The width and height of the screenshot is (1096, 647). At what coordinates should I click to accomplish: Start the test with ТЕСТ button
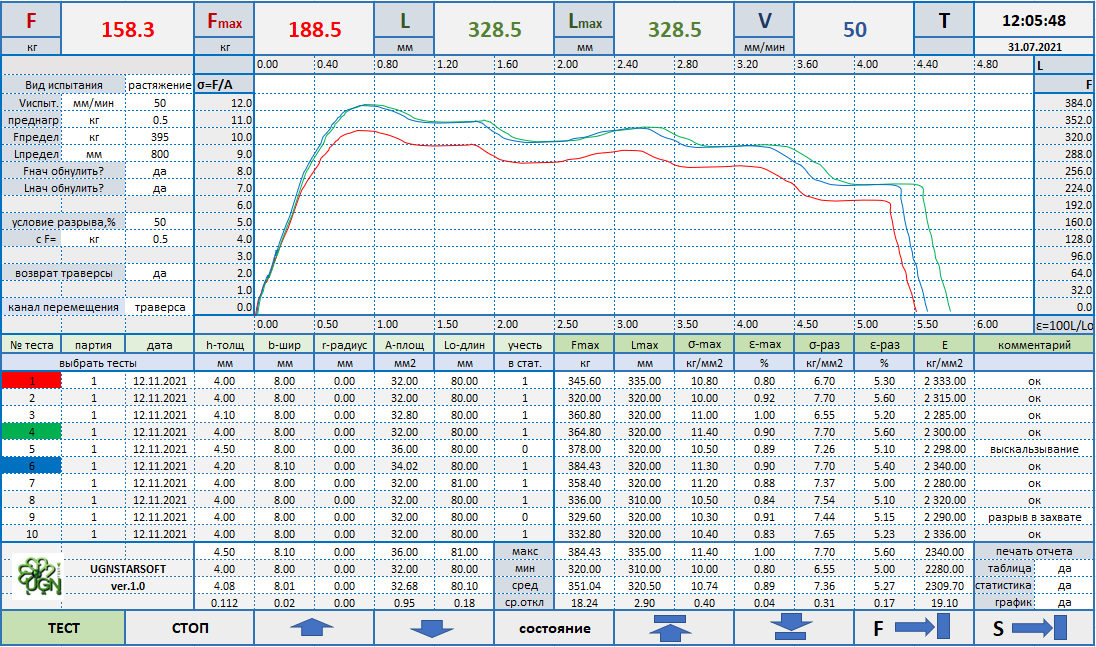tap(63, 627)
